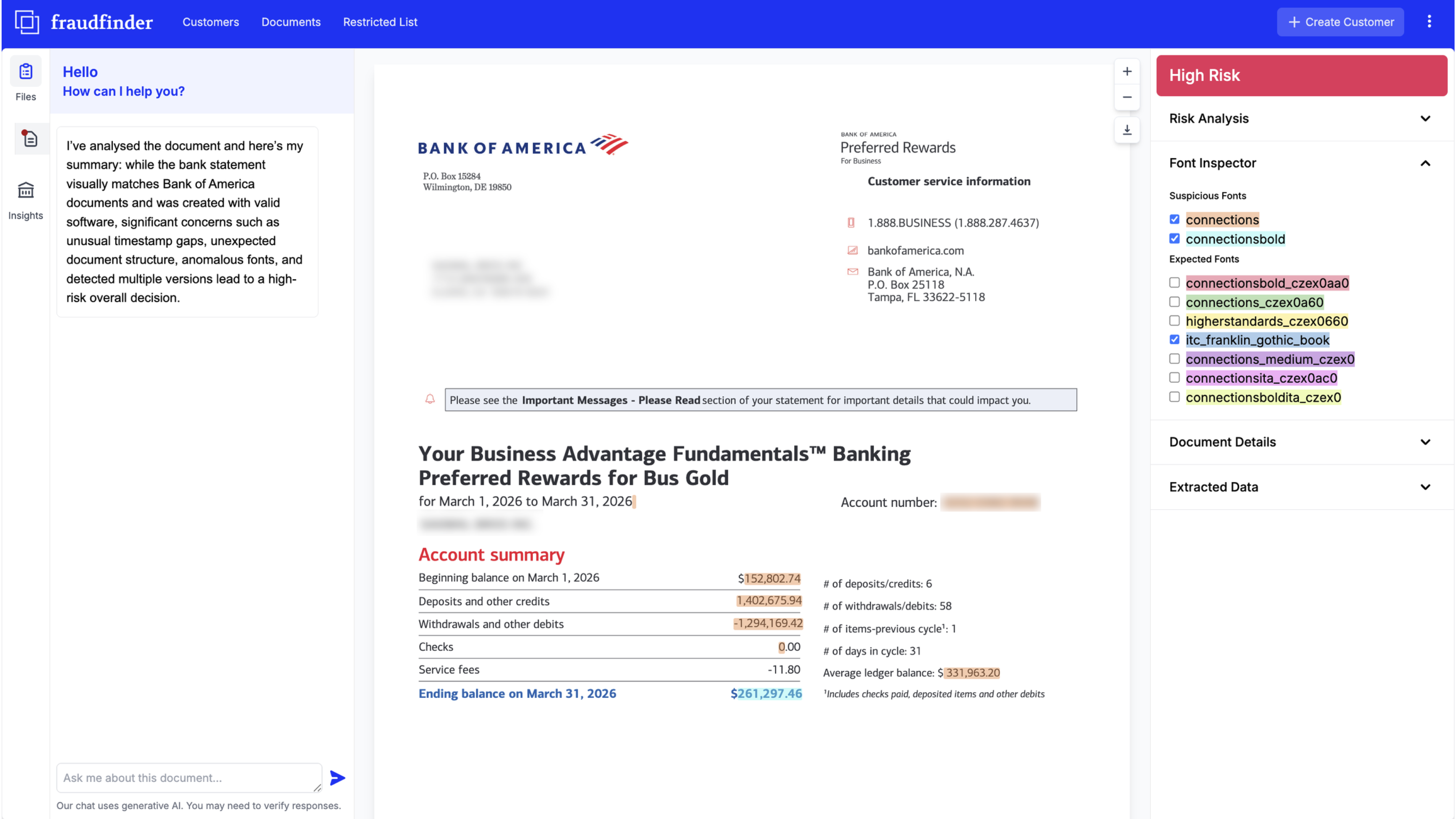
Task: Click the -1,294,169.42 withdrawals value
Action: click(x=768, y=623)
